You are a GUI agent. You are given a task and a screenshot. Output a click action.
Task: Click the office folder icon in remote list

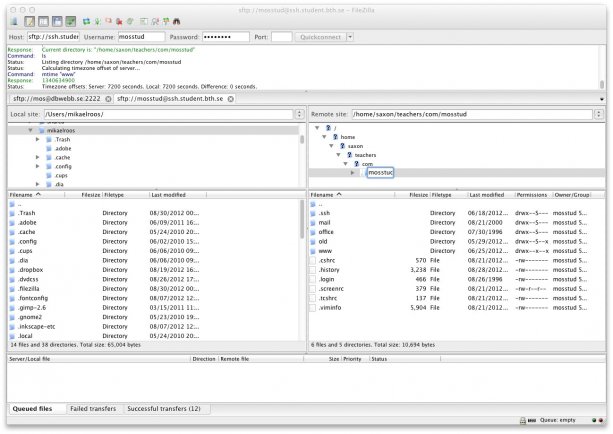click(313, 232)
